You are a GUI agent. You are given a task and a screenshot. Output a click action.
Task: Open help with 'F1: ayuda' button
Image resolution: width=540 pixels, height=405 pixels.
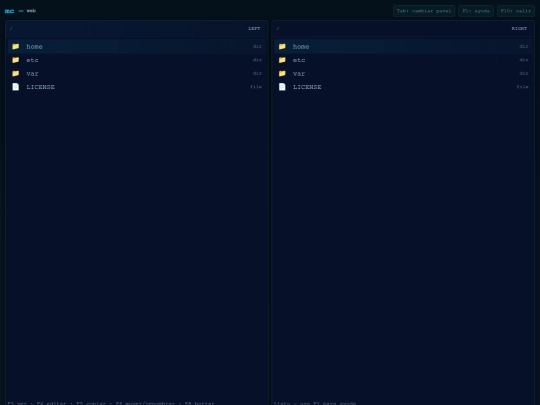[476, 11]
